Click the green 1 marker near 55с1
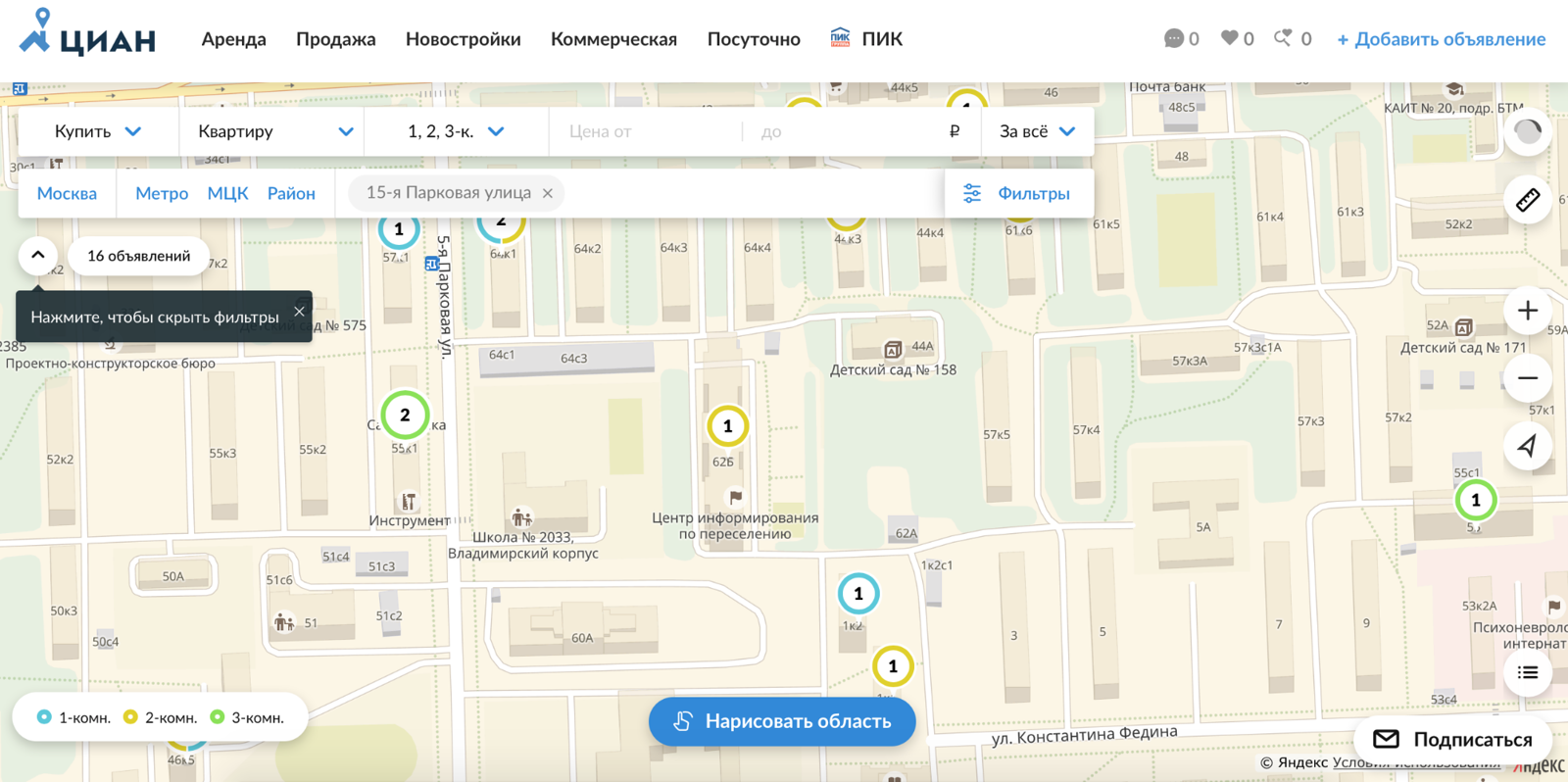The image size is (1568, 782). coord(1476,500)
